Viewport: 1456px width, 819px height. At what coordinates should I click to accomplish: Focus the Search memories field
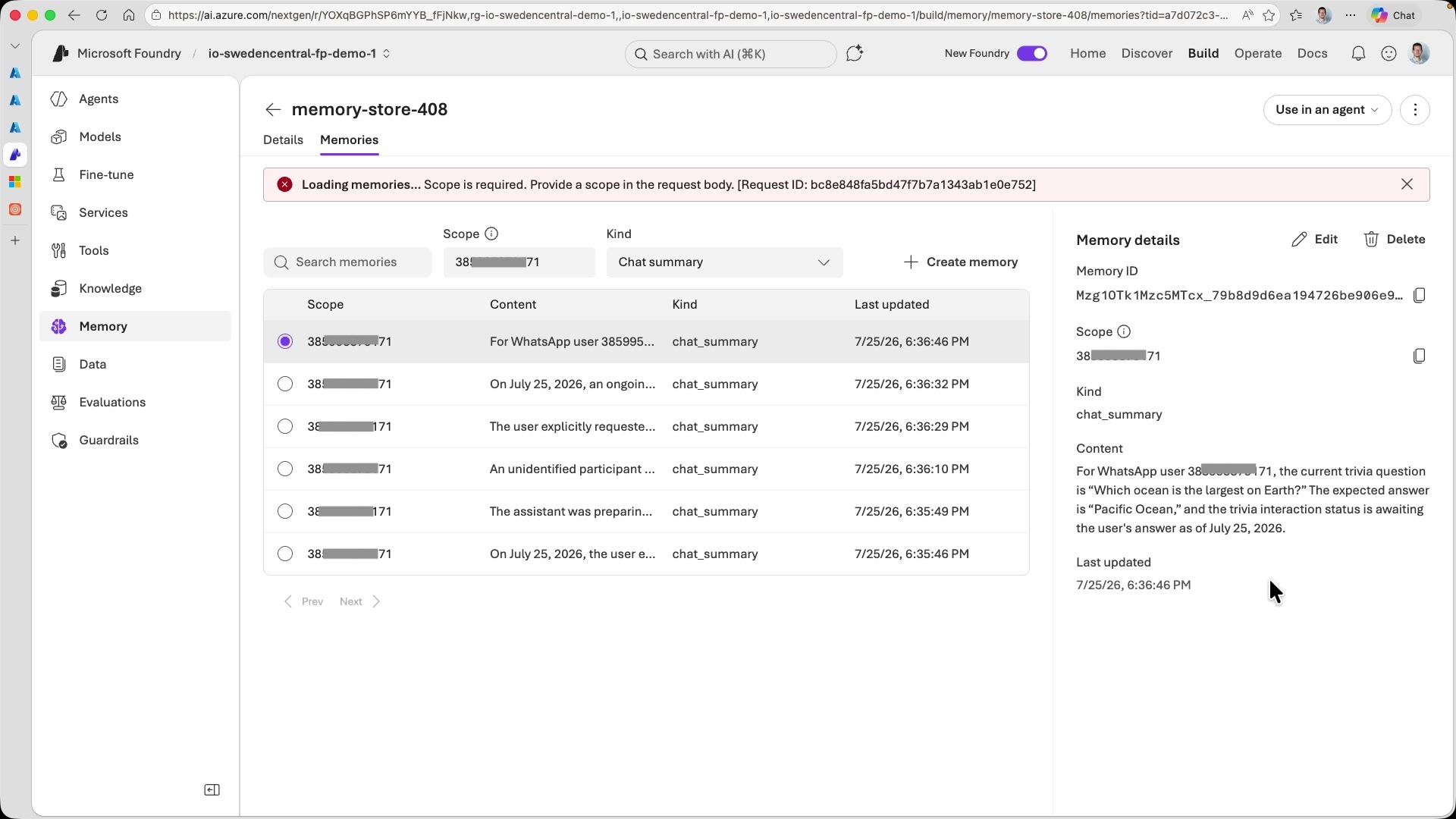347,262
